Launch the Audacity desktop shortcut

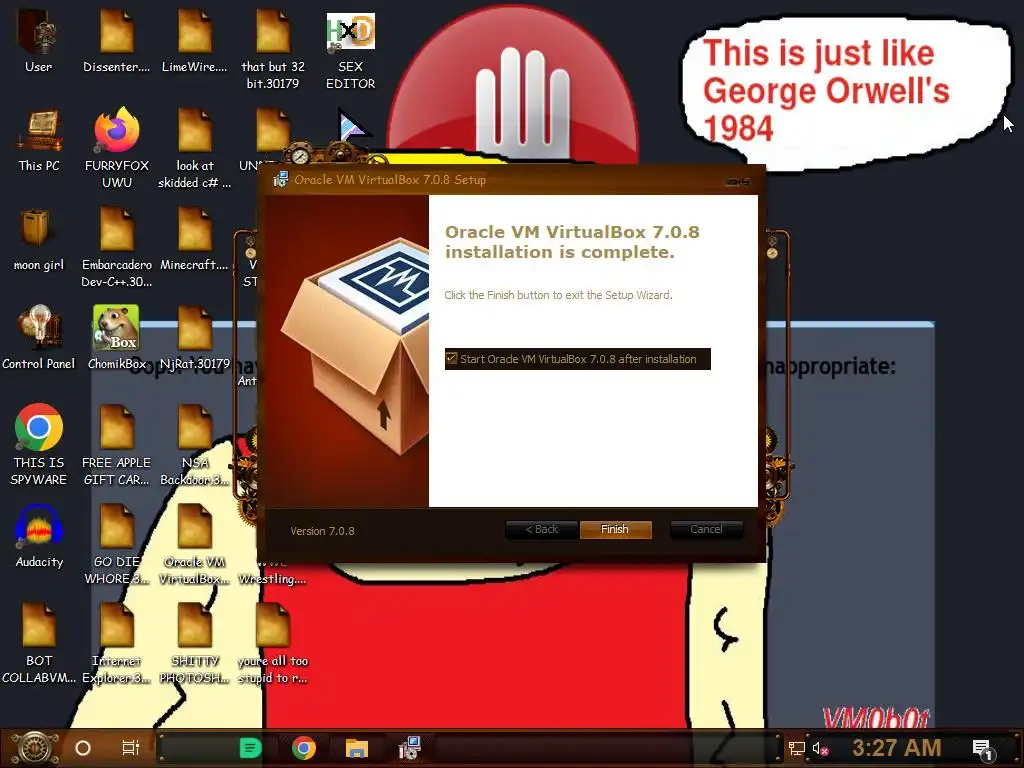(x=39, y=536)
